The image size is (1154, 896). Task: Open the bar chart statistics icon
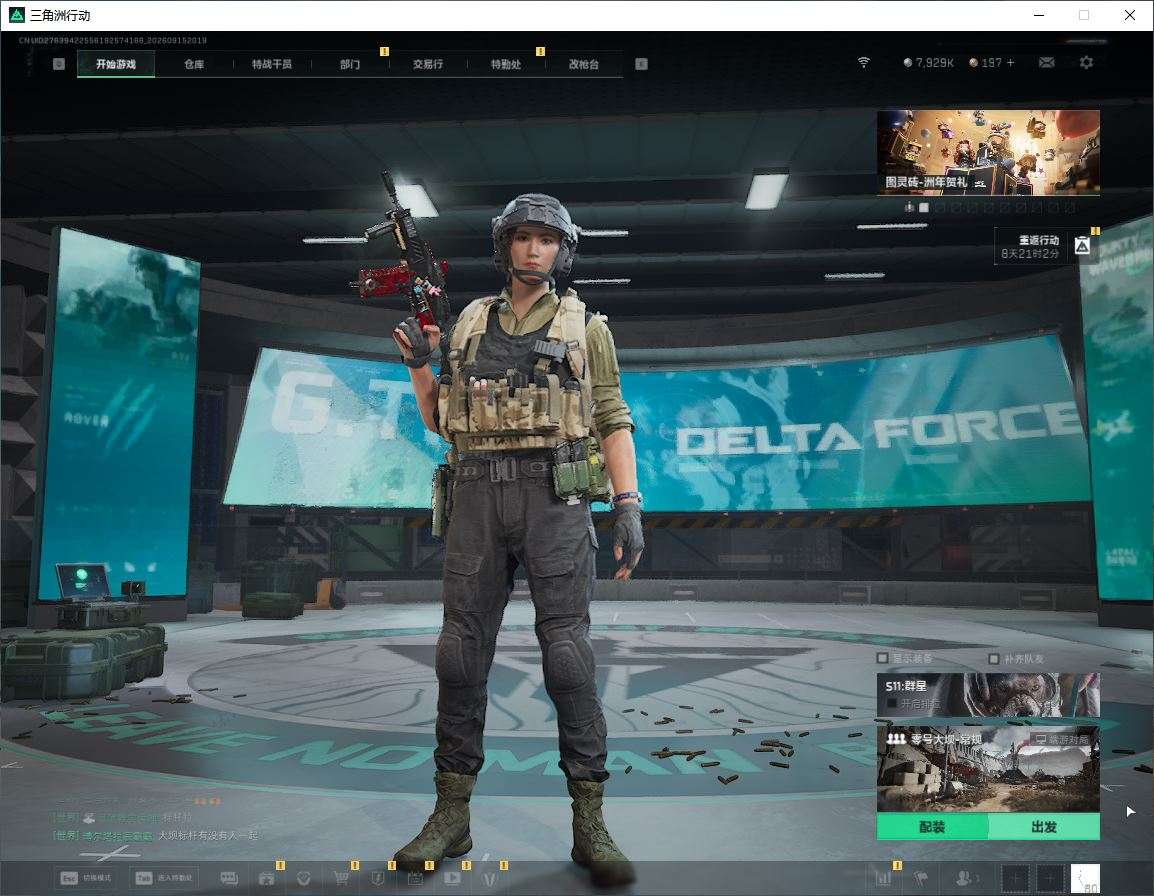883,878
